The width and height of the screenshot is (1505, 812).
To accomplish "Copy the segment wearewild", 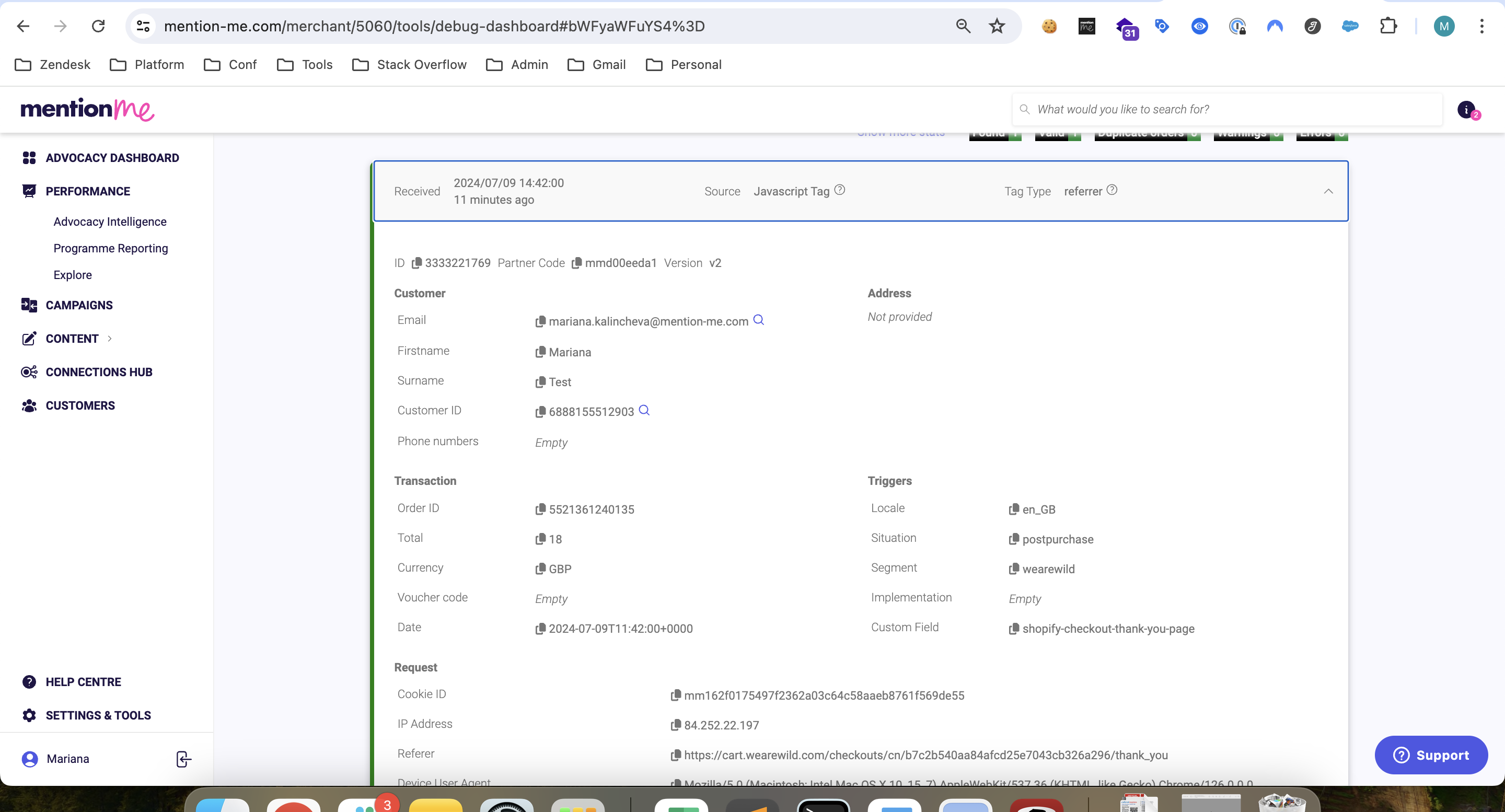I will 1014,569.
